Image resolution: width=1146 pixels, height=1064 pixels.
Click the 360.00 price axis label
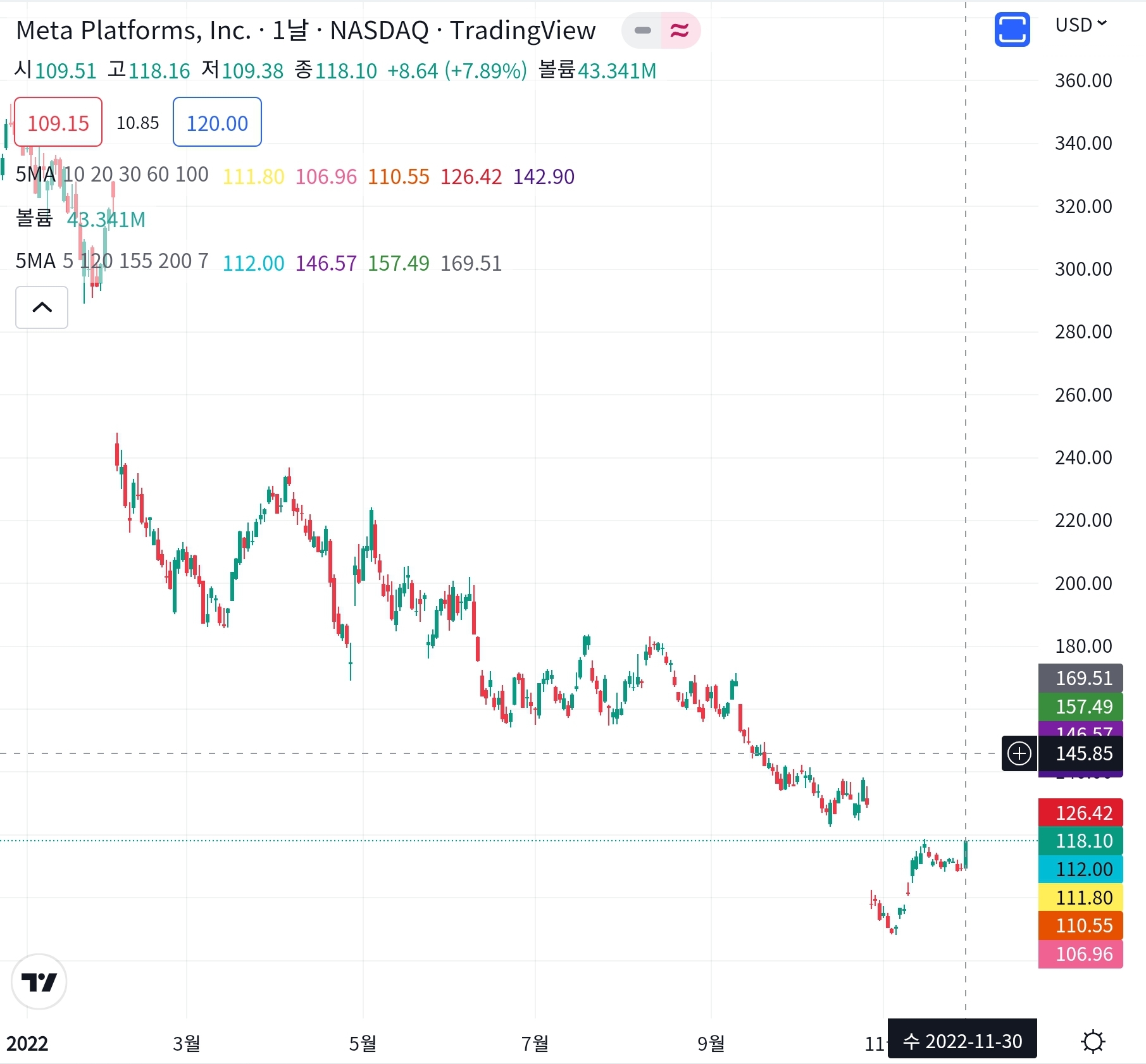pyautogui.click(x=1083, y=80)
